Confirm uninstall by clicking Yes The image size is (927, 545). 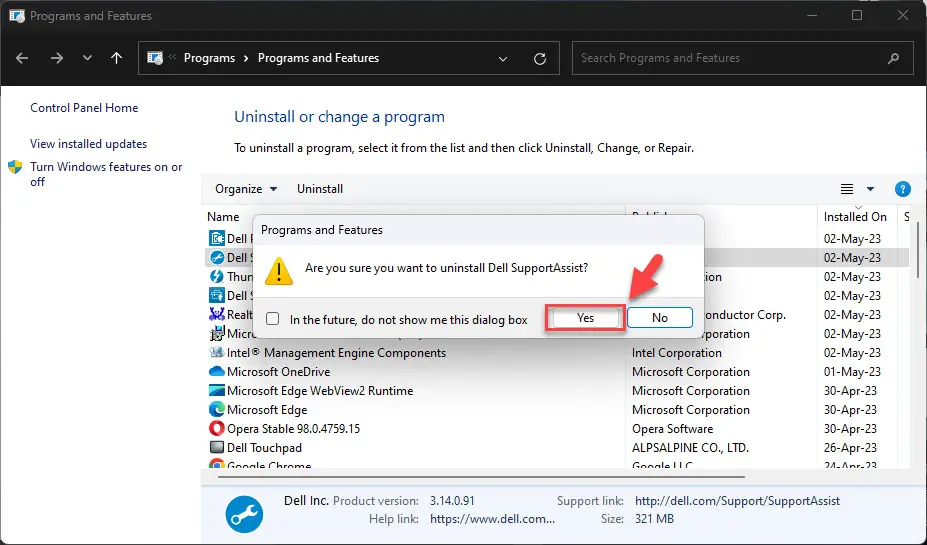(x=585, y=317)
